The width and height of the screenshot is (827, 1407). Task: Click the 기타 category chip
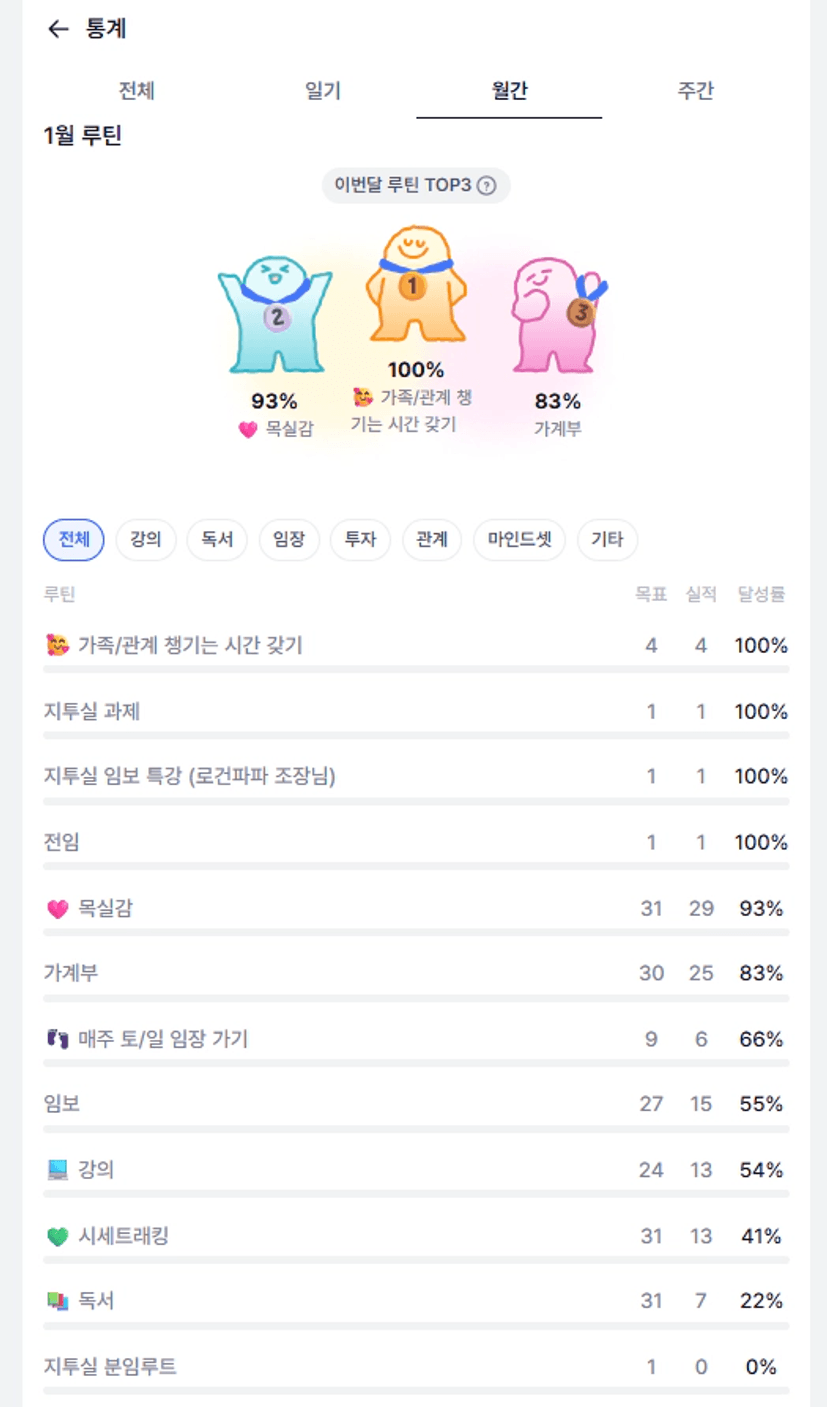[x=607, y=540]
